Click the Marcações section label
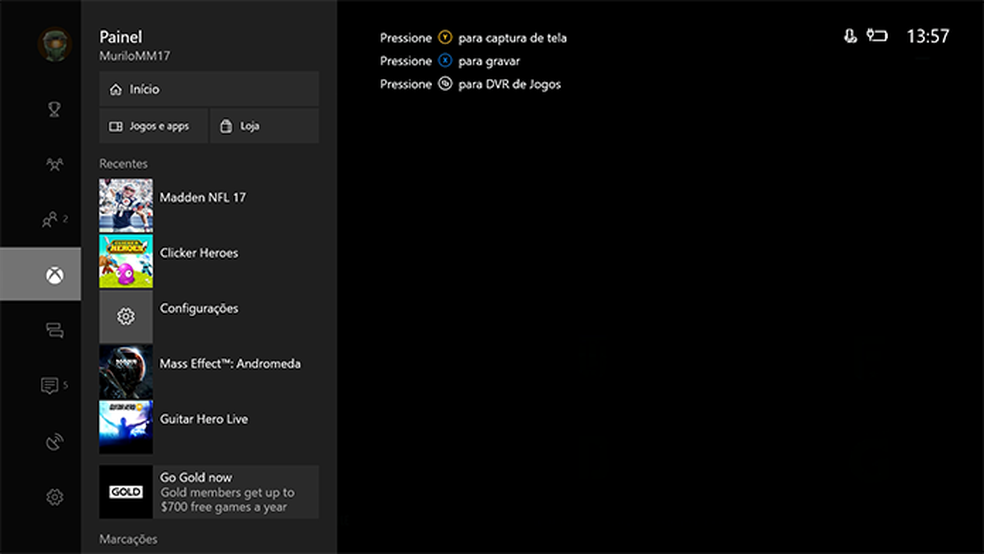984x554 pixels. tap(128, 539)
